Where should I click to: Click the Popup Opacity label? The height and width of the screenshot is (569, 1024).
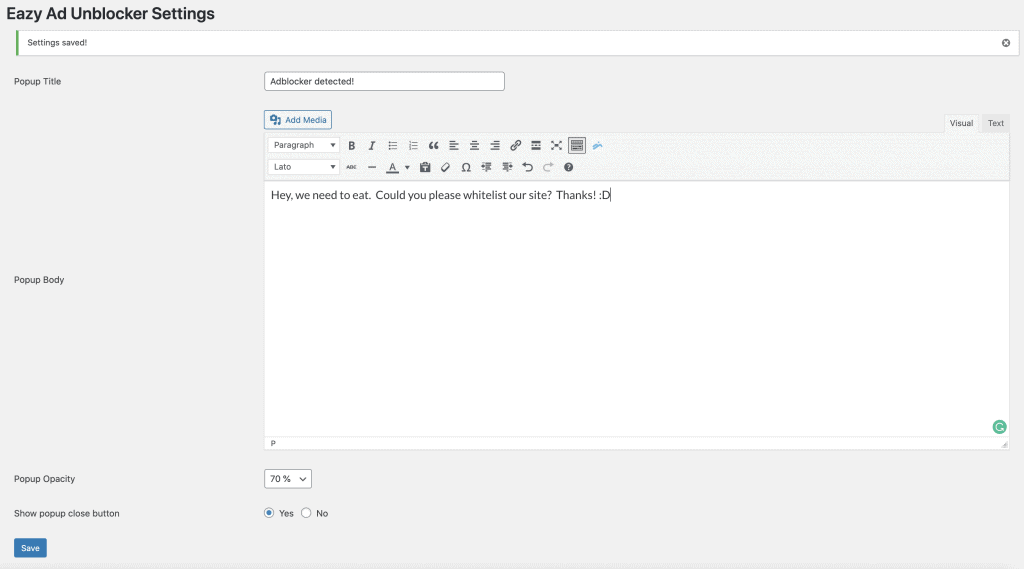(44, 479)
